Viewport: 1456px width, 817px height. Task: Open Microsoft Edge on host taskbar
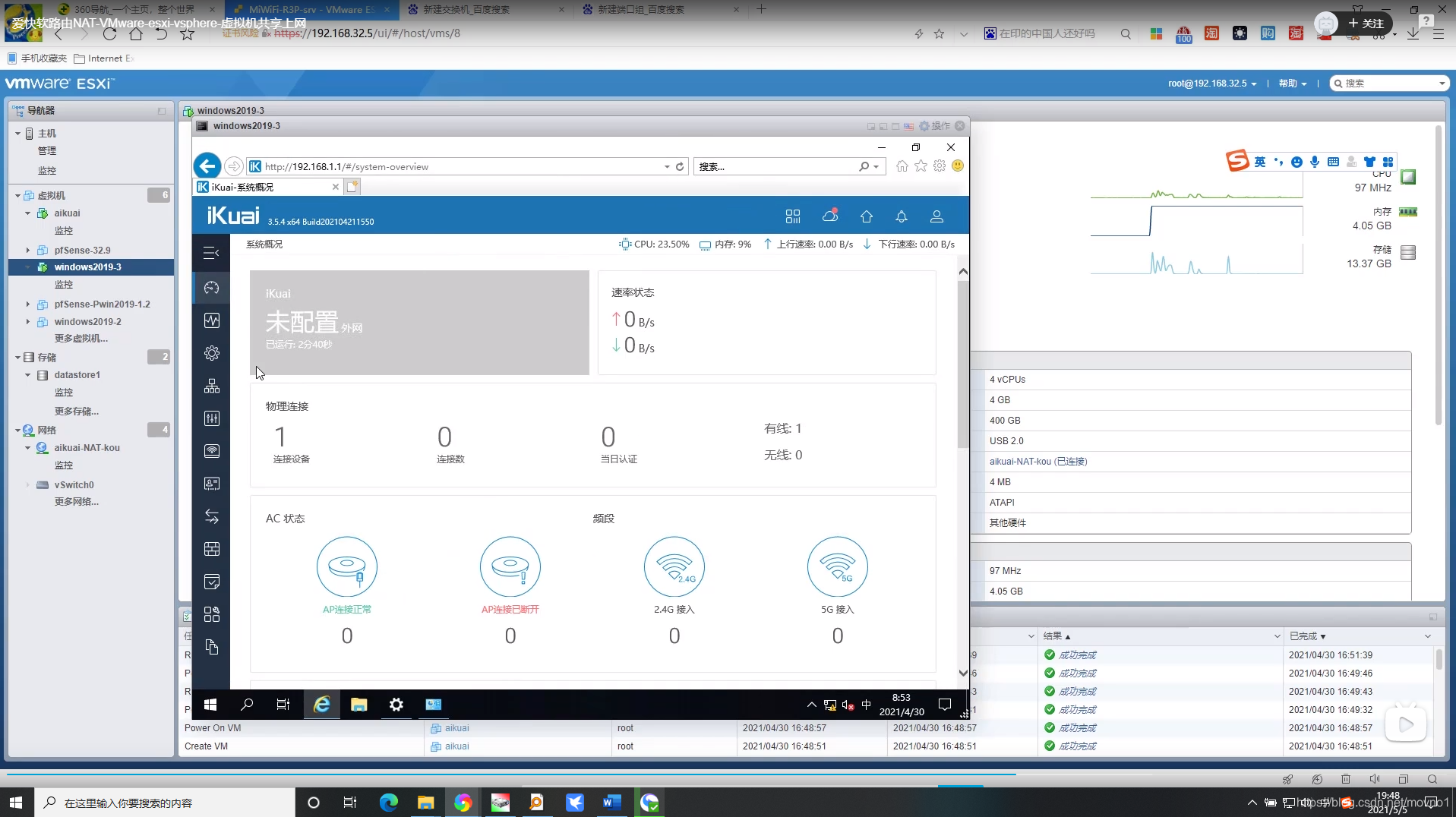(389, 803)
